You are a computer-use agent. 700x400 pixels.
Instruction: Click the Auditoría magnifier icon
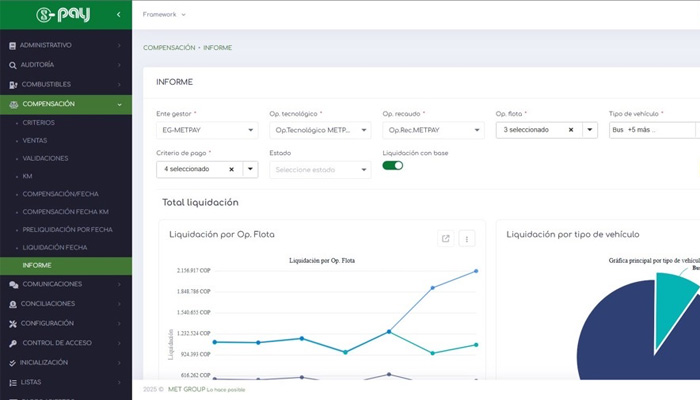(12, 65)
